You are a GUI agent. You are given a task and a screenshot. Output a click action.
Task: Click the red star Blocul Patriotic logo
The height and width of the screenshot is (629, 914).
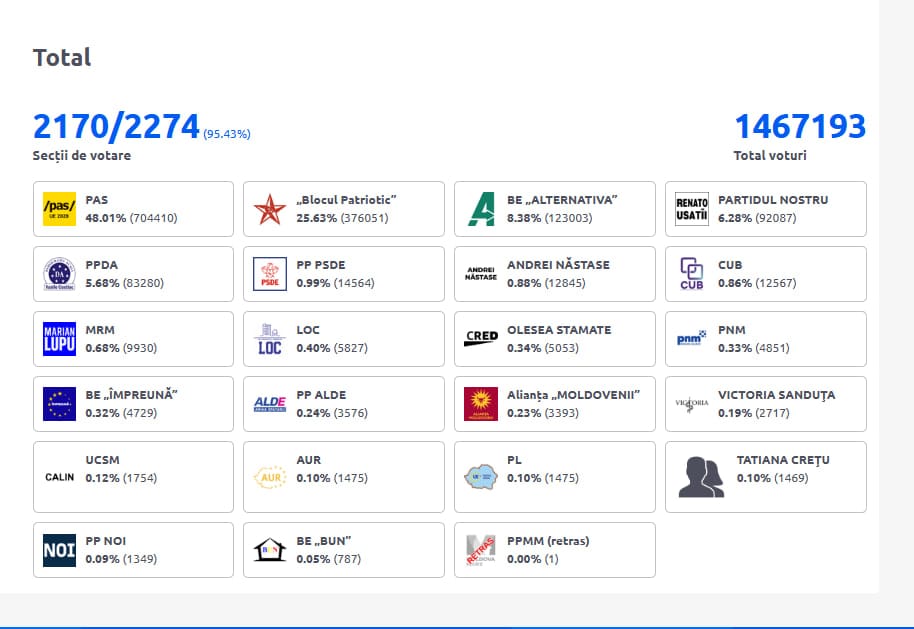point(270,209)
